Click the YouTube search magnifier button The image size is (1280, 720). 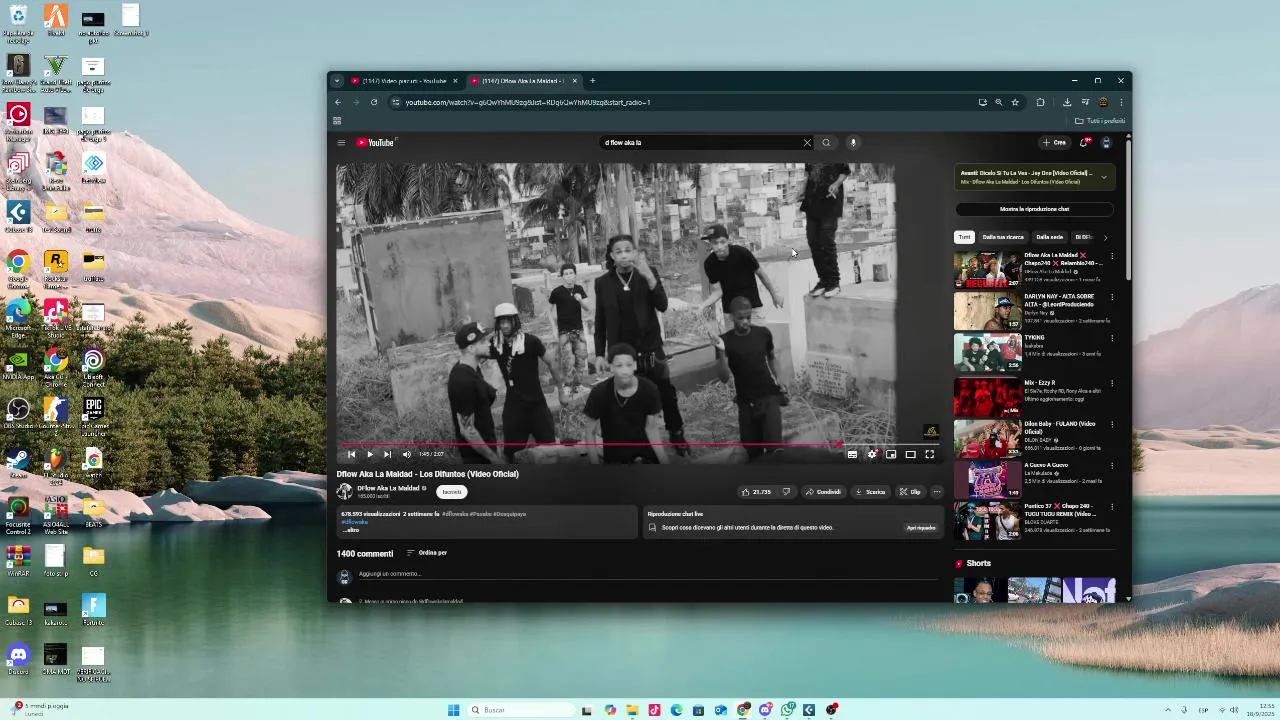[826, 143]
